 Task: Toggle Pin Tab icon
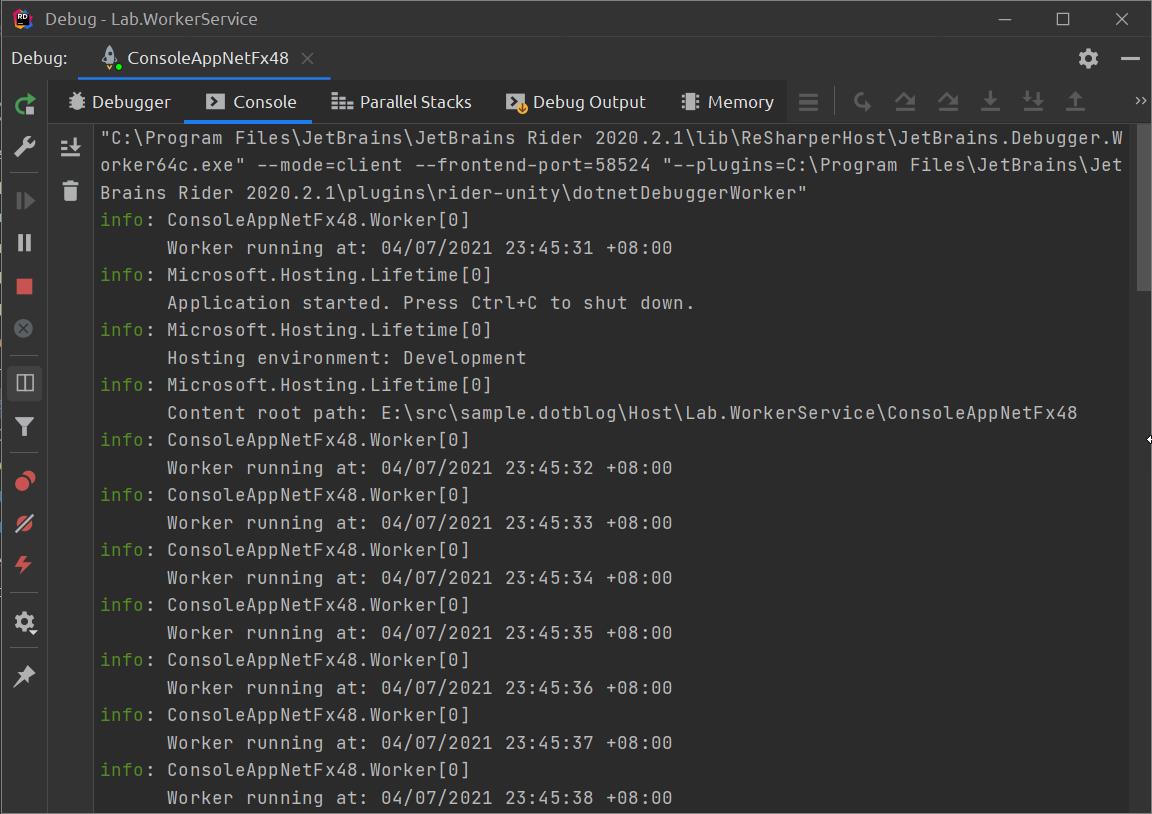click(x=24, y=676)
